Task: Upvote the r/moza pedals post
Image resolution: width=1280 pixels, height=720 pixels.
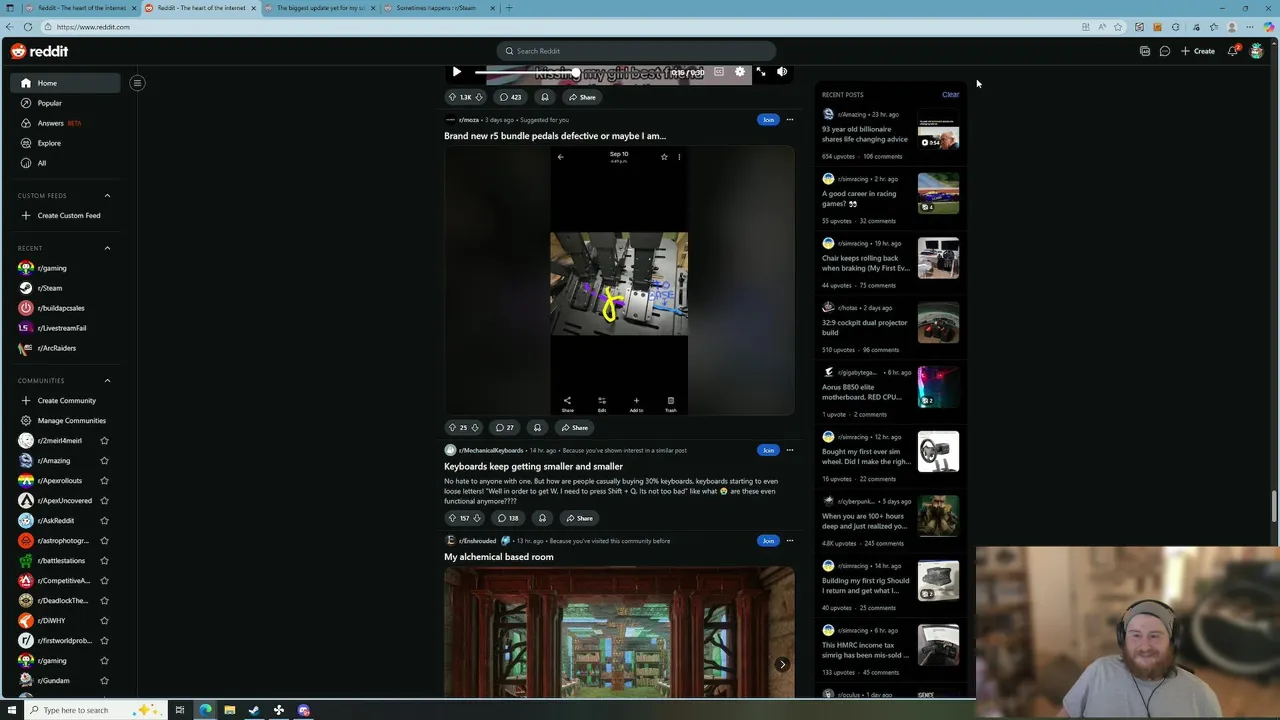Action: (453, 428)
